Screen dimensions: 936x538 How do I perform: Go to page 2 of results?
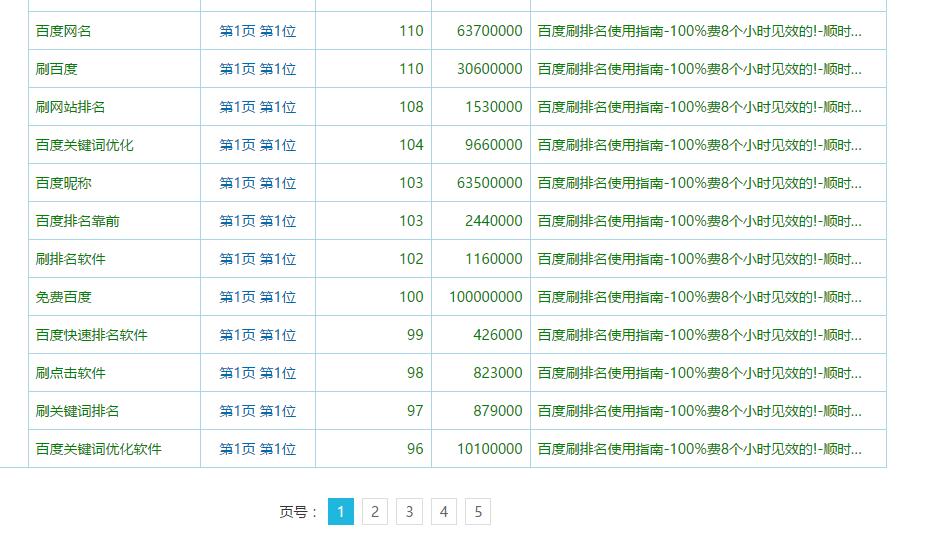click(374, 512)
